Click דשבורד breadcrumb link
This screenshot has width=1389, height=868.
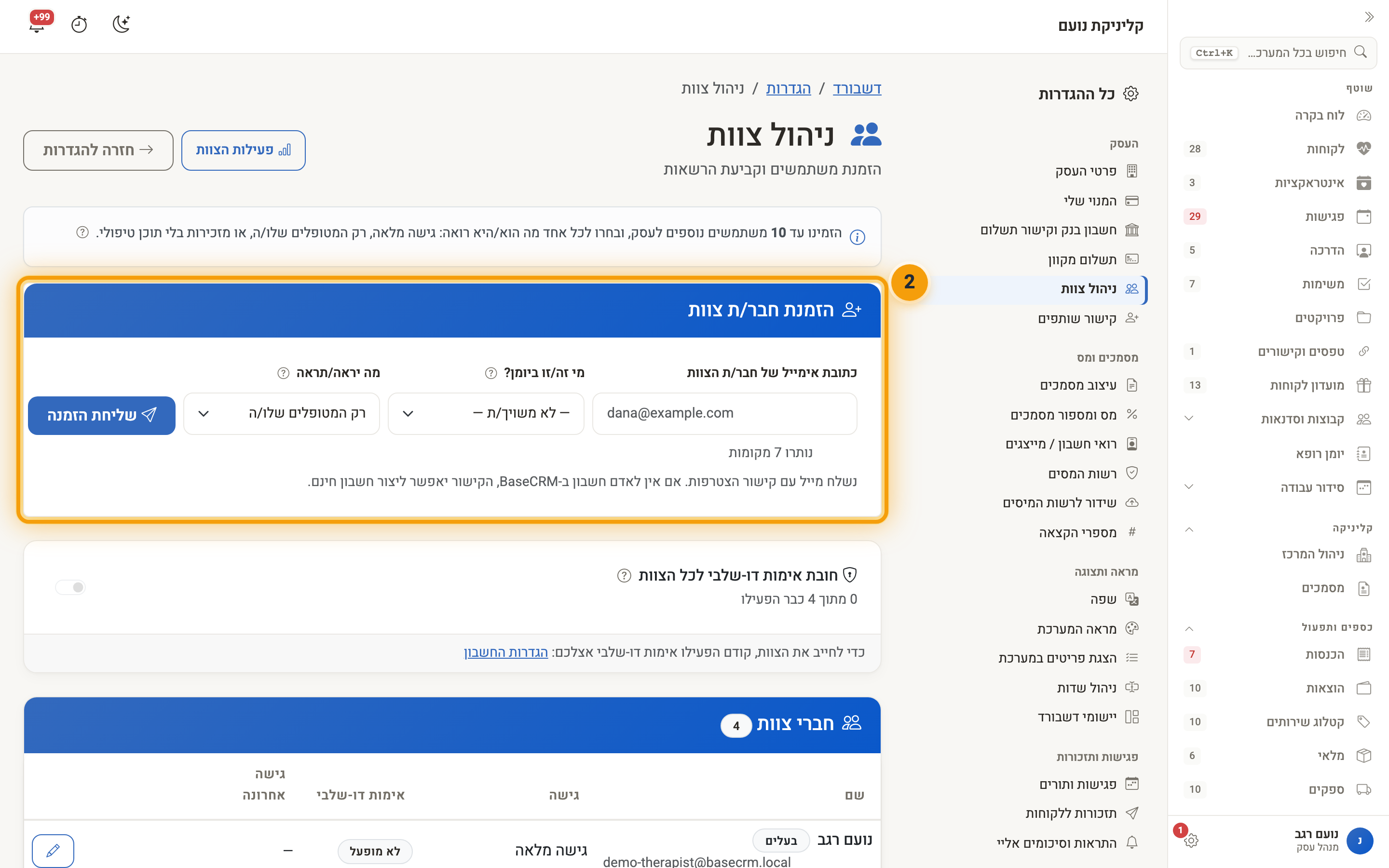857,88
